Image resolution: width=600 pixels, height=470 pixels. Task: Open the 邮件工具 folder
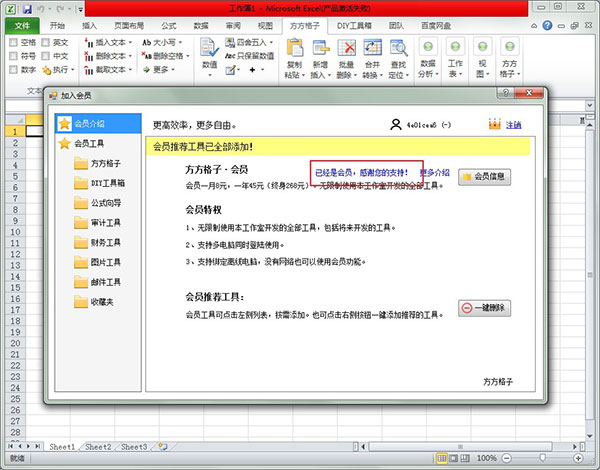[97, 282]
